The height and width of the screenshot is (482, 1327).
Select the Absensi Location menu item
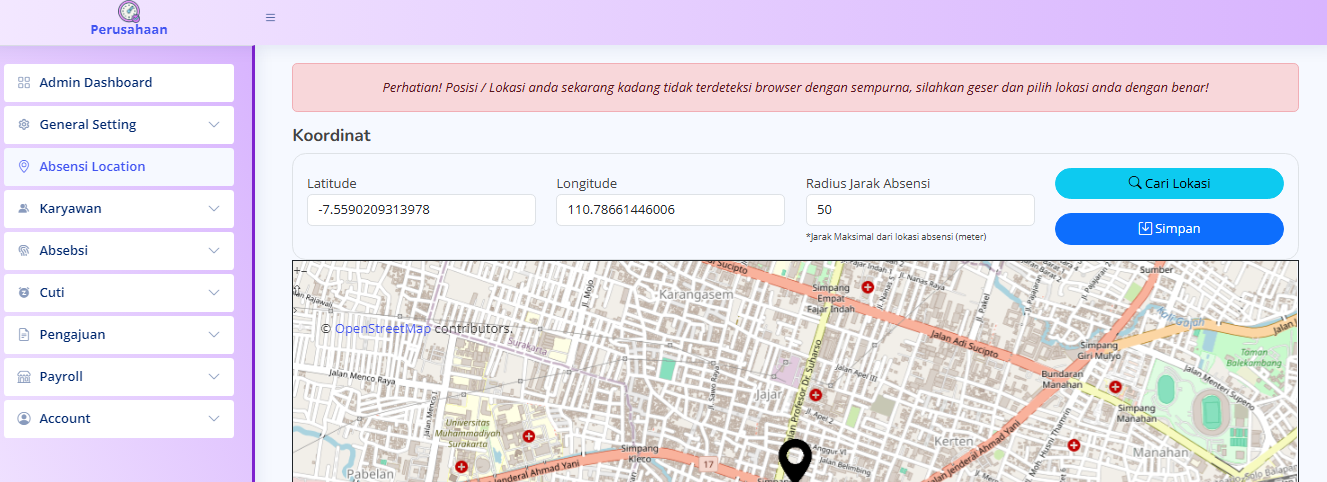pos(92,167)
